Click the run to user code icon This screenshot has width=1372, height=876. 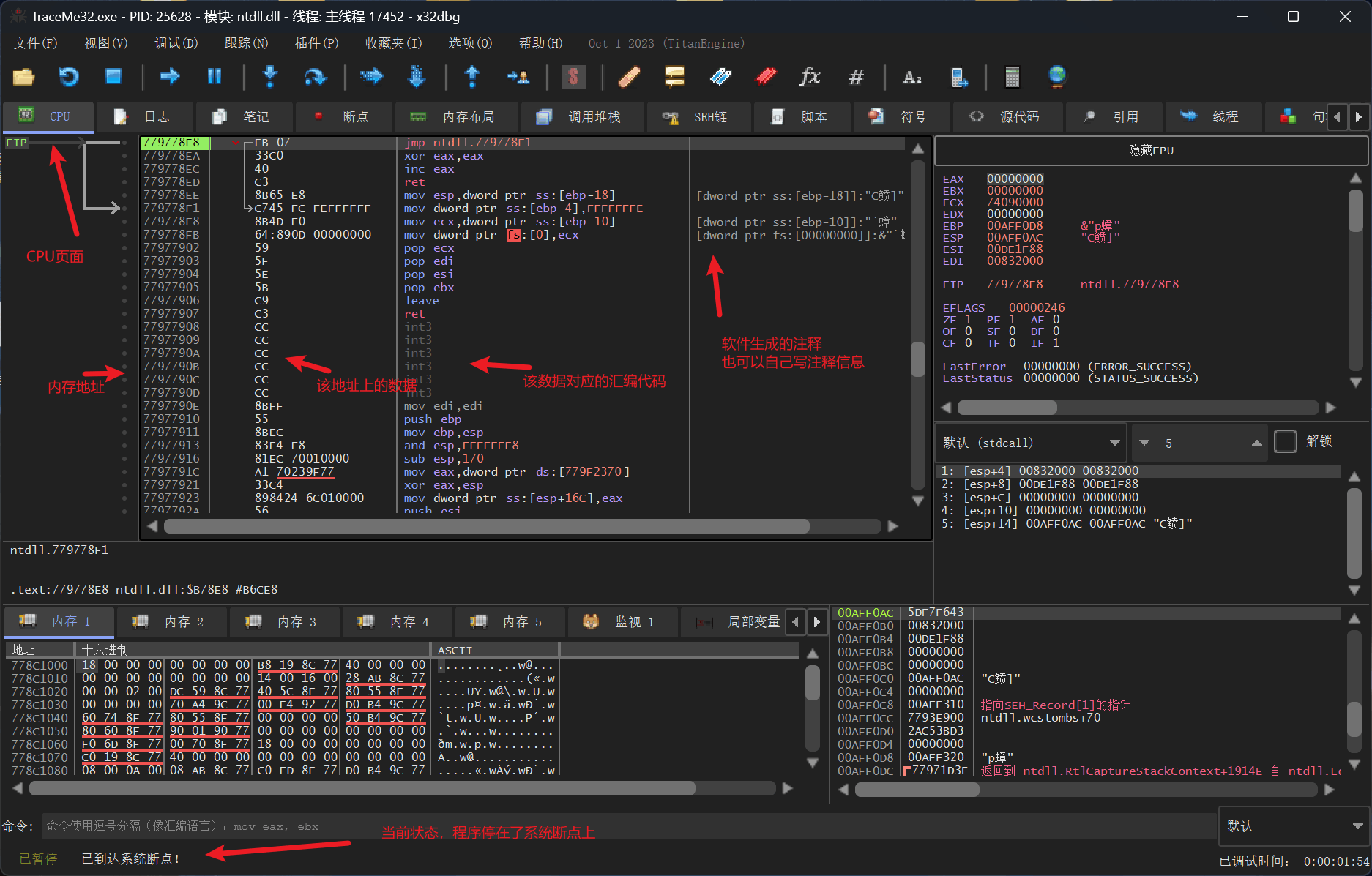coord(518,76)
